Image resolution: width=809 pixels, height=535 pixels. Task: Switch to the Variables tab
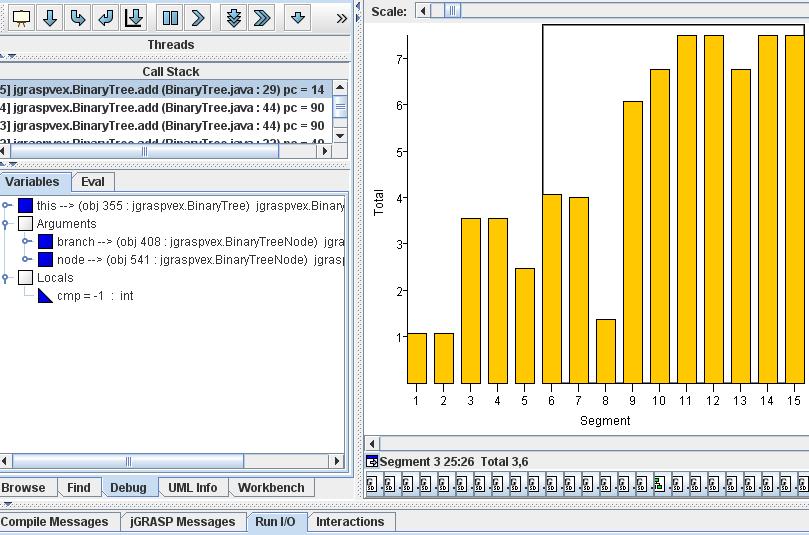click(33, 182)
